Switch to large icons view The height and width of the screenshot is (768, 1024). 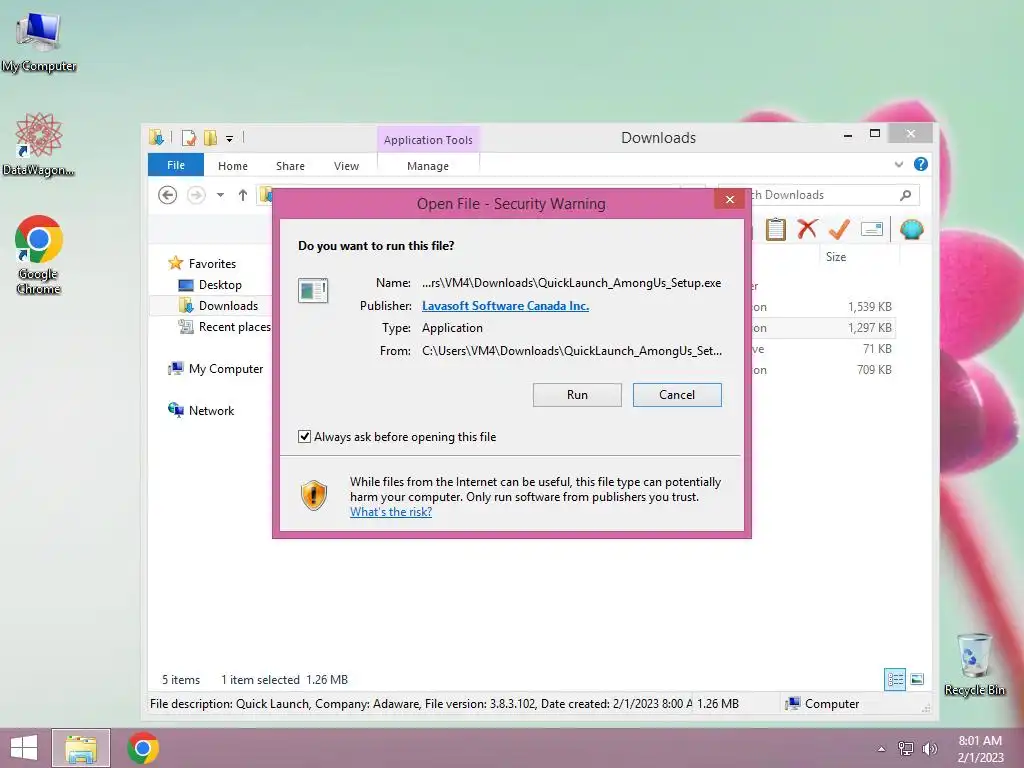tap(917, 679)
